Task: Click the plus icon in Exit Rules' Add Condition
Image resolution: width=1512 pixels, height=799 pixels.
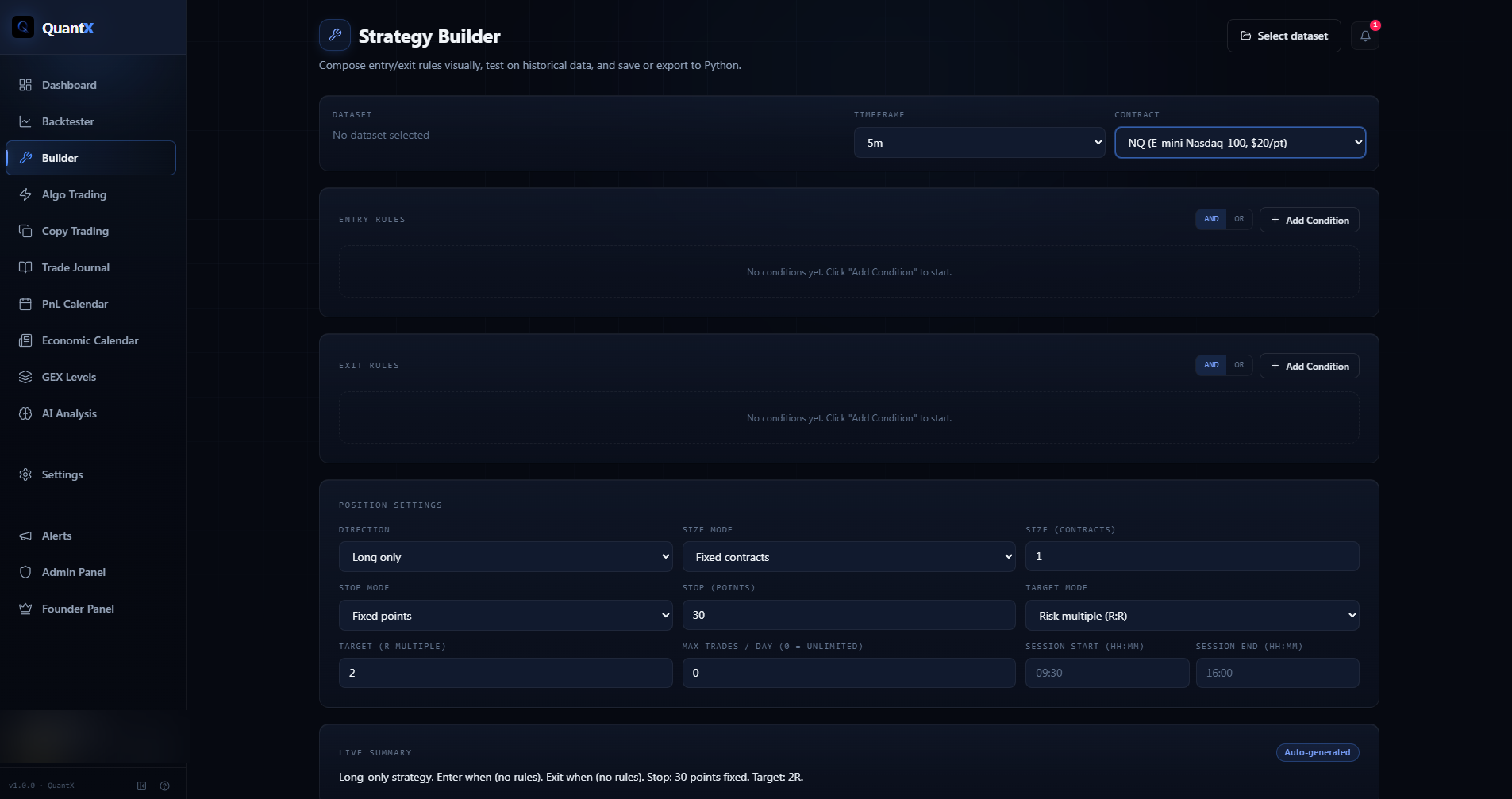Action: (1275, 366)
